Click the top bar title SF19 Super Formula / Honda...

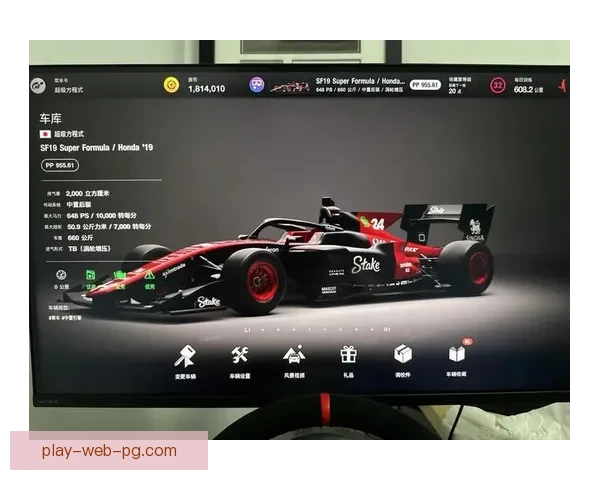[360, 81]
